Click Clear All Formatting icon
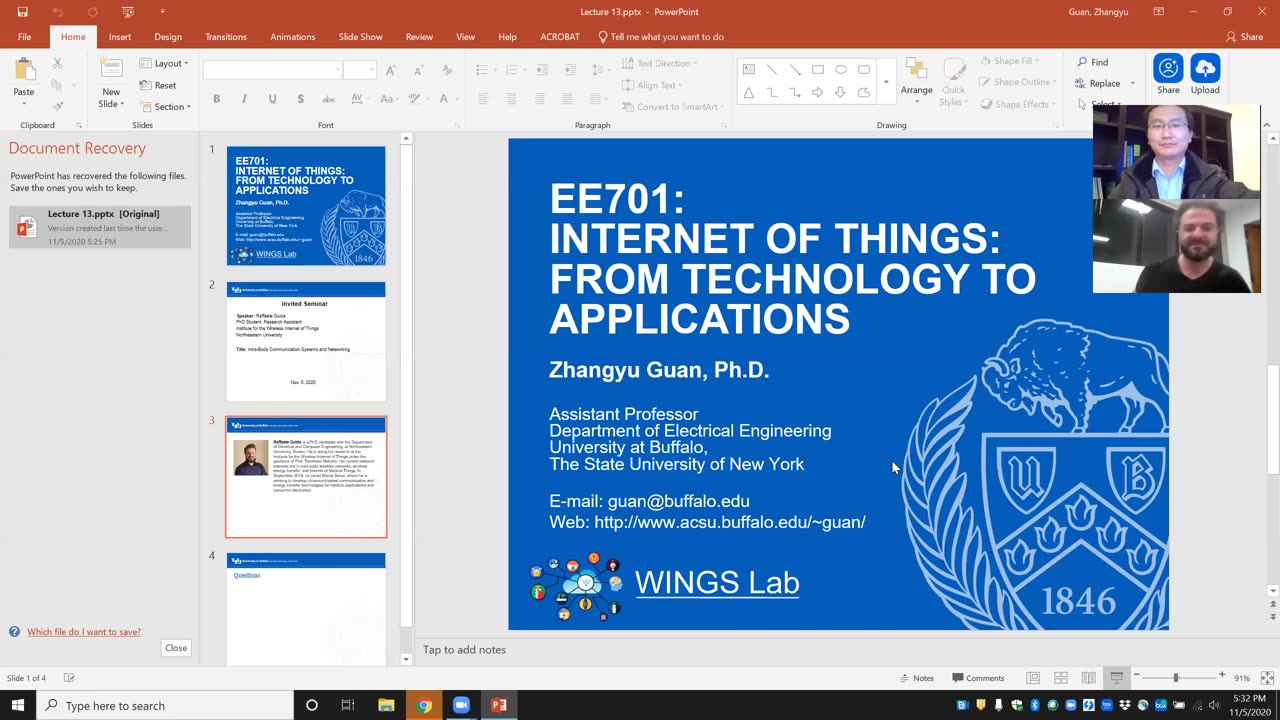The width and height of the screenshot is (1280, 720). 447,70
